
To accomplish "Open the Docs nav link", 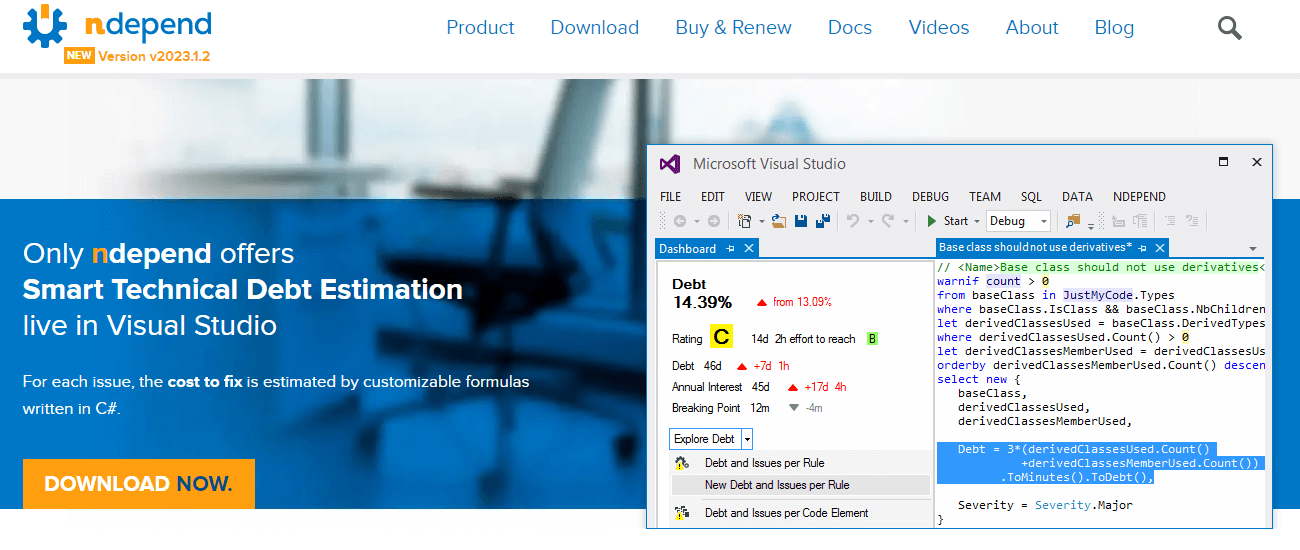I will click(x=850, y=28).
